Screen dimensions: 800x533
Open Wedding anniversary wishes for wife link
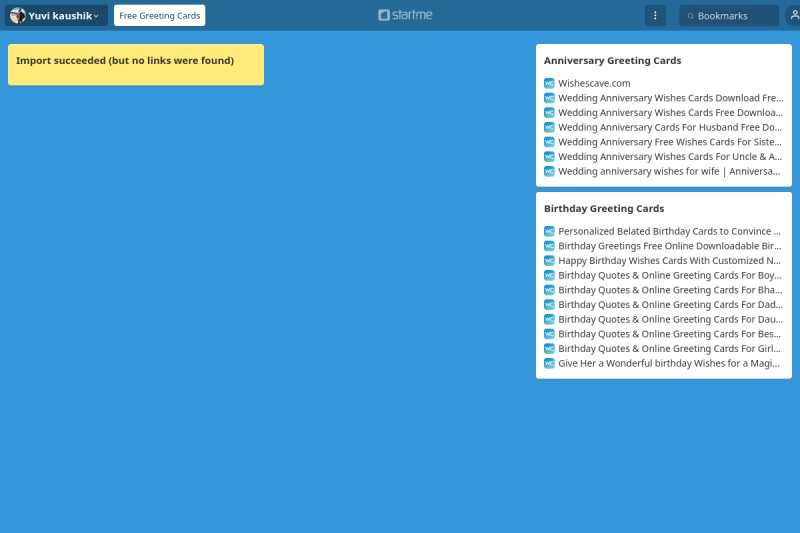pyautogui.click(x=669, y=171)
